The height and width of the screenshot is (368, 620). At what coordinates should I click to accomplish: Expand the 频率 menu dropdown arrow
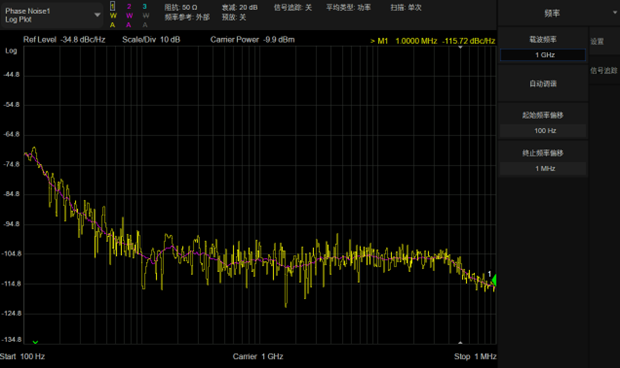coord(615,13)
